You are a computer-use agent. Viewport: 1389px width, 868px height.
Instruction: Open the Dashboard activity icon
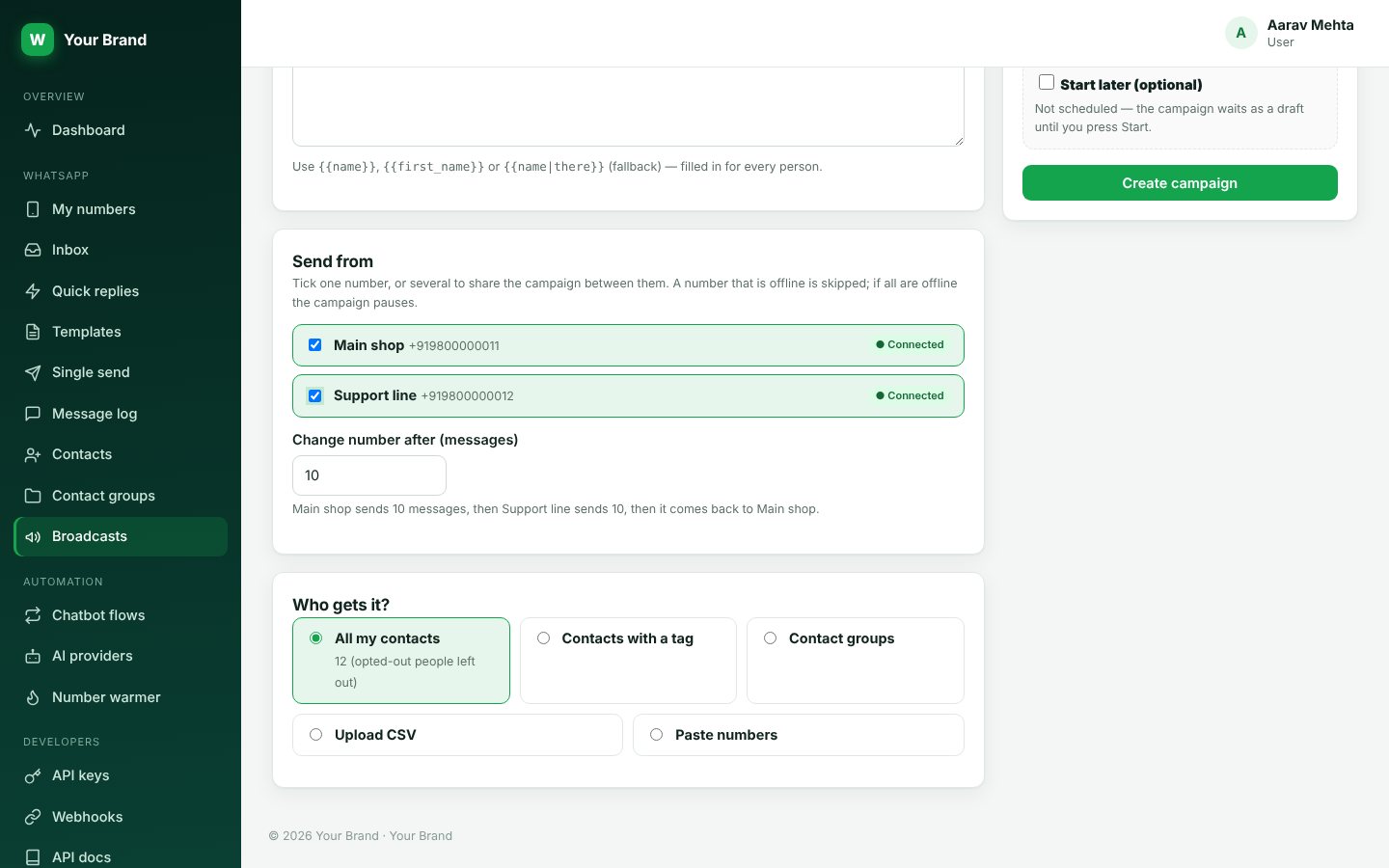point(33,130)
